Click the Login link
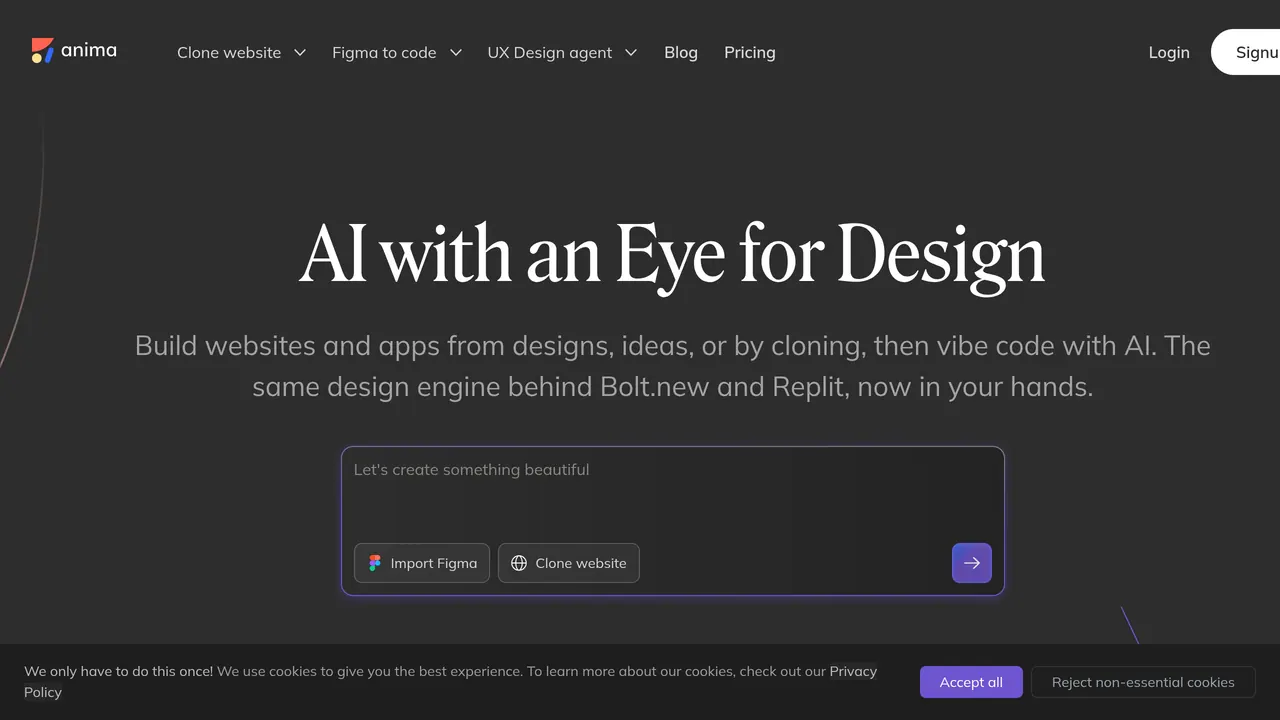1280x720 pixels. (1169, 52)
